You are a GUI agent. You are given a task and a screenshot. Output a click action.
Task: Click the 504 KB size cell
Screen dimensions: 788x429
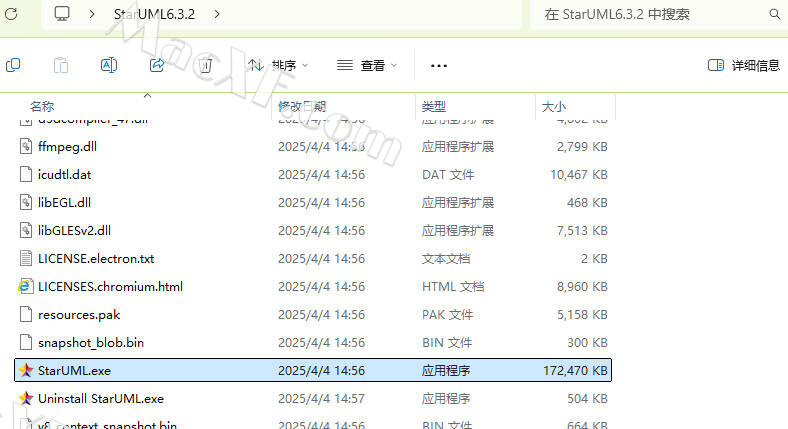(x=587, y=399)
